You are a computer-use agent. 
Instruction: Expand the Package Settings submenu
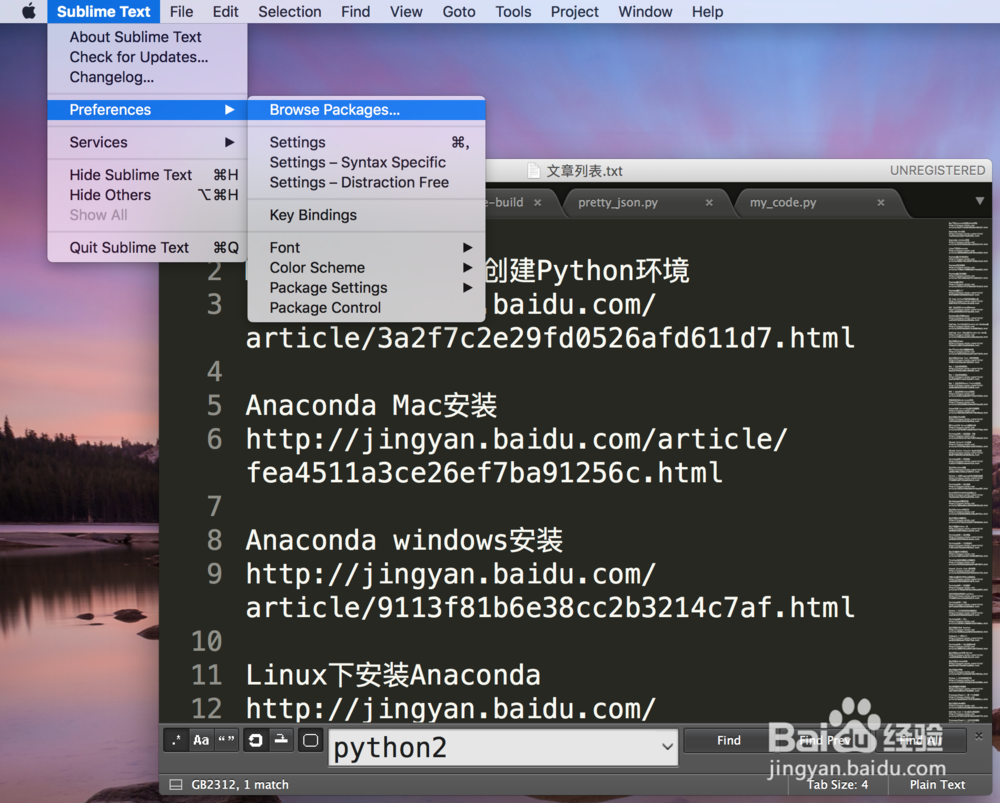[366, 288]
